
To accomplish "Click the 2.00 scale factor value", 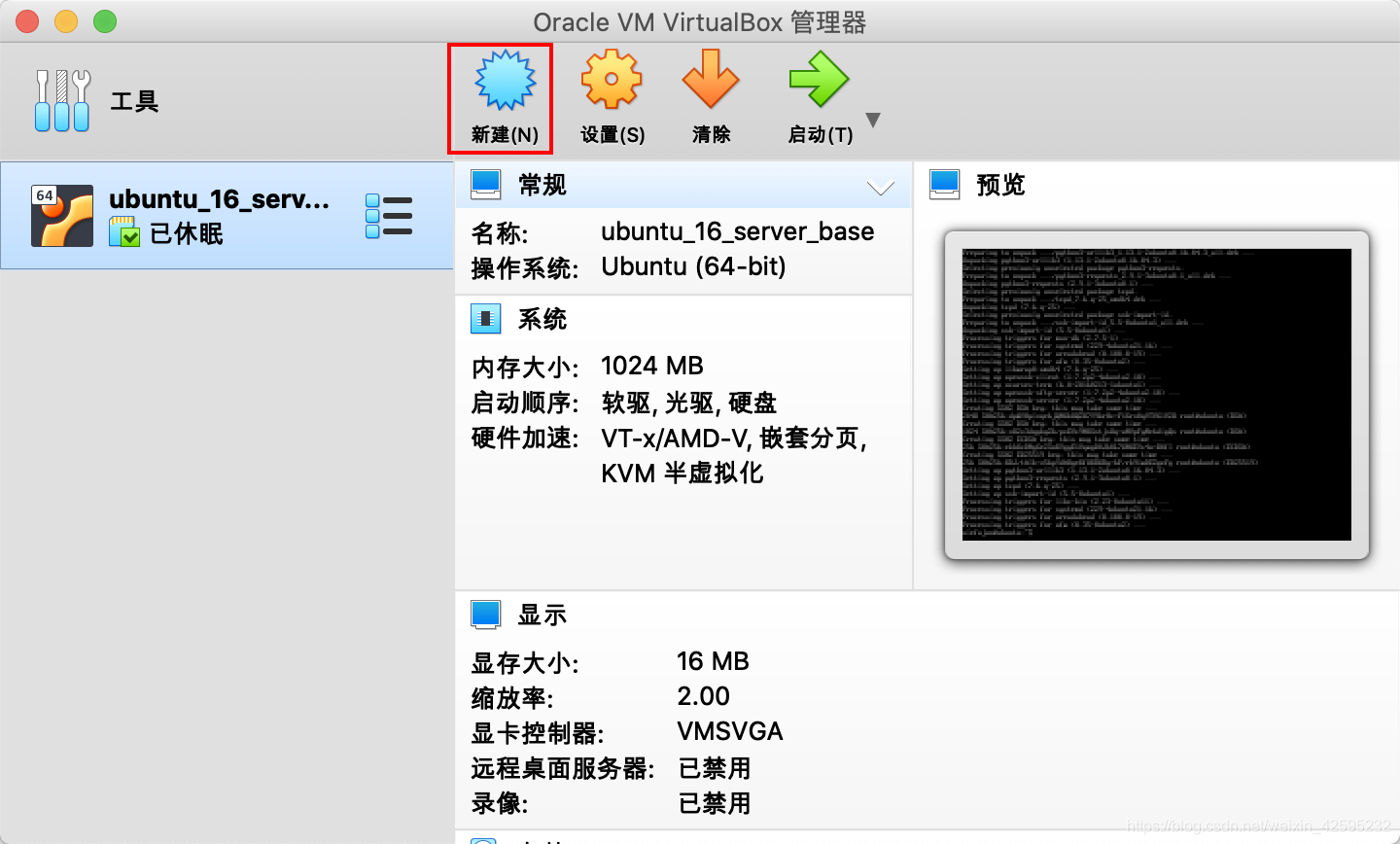I will 703,696.
